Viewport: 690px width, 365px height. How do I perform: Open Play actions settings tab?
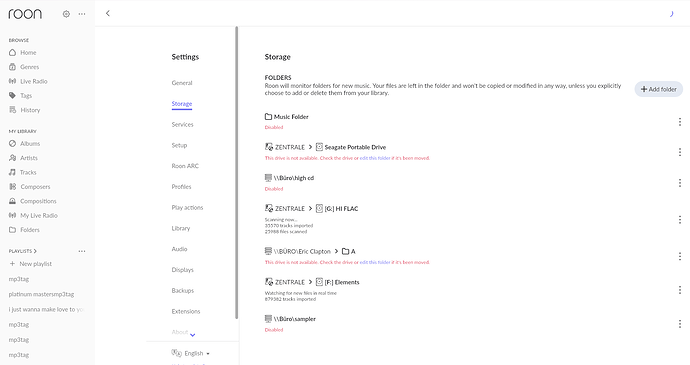pos(187,207)
